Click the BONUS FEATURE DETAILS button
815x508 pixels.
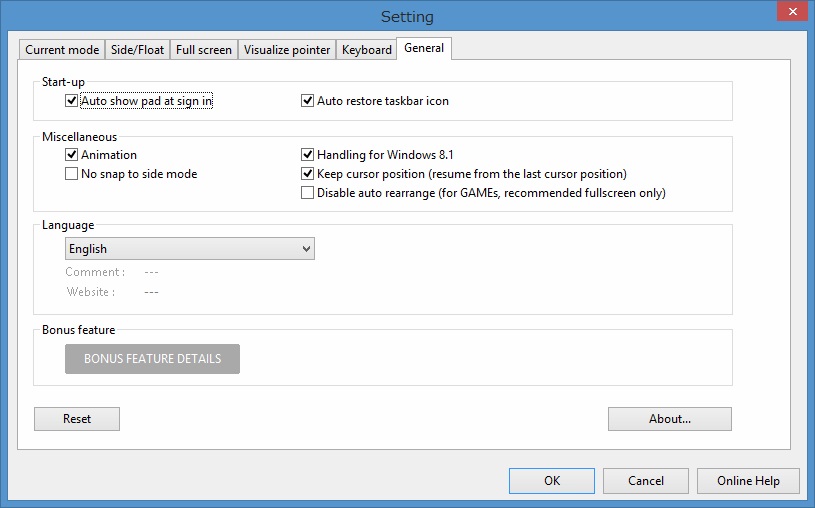click(x=152, y=358)
